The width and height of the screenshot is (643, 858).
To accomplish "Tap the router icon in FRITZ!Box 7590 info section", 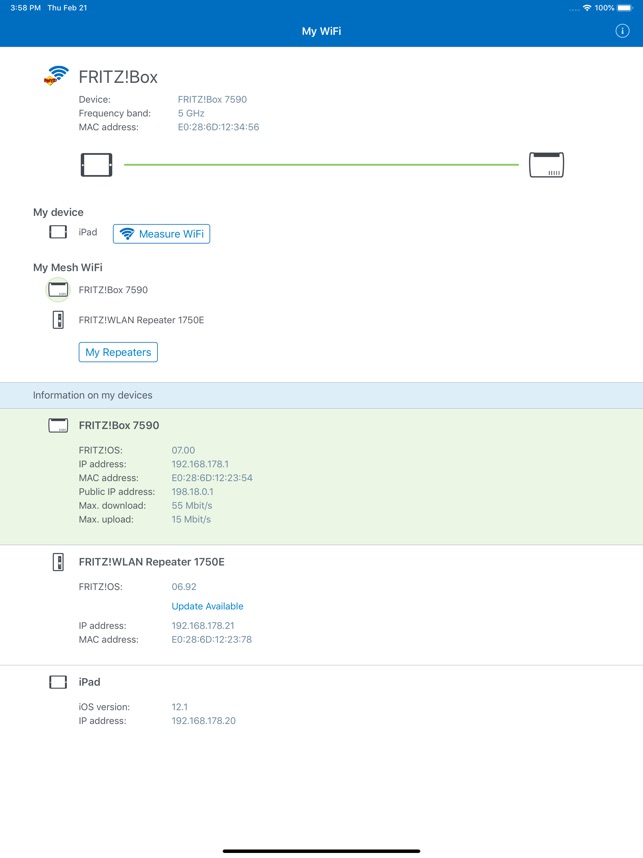I will (58, 425).
